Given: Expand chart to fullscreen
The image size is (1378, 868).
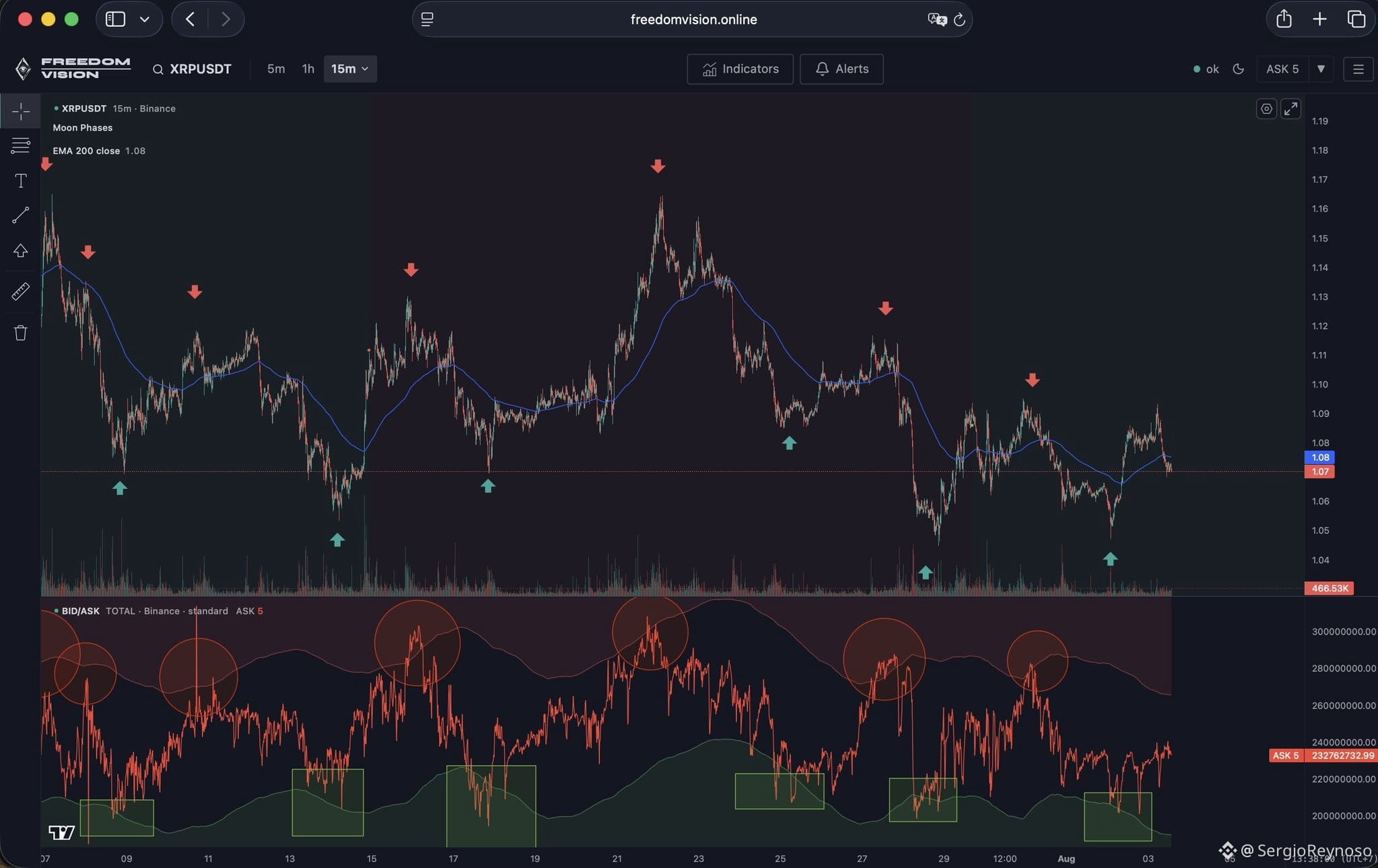Looking at the screenshot, I should coord(1290,109).
